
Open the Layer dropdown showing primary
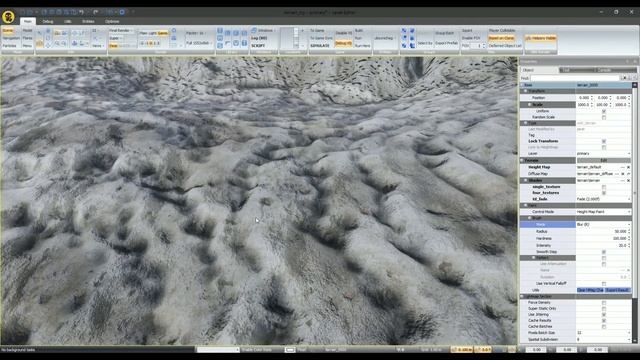click(603, 153)
